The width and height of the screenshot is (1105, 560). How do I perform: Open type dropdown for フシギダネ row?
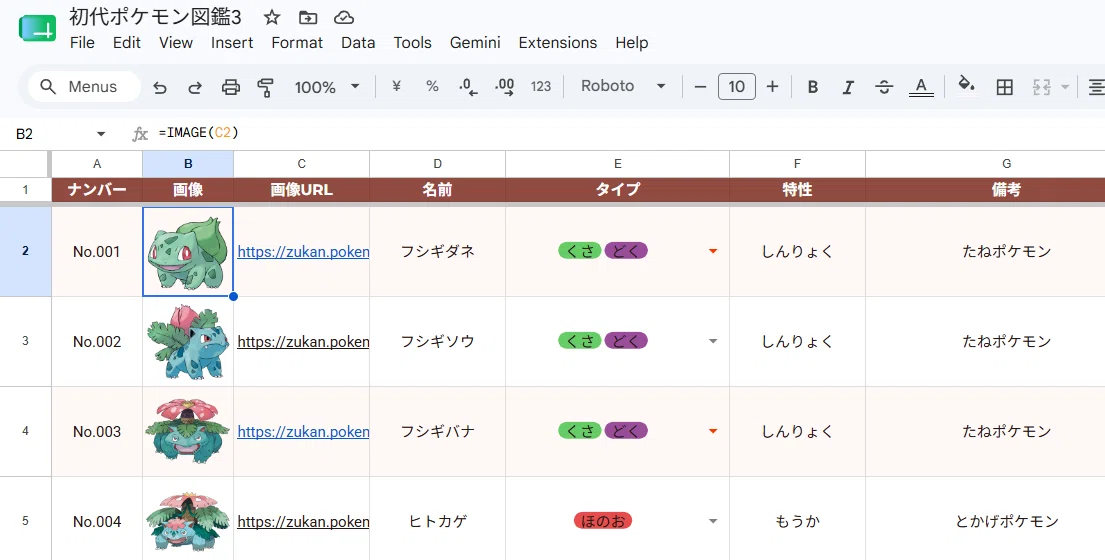click(x=712, y=251)
